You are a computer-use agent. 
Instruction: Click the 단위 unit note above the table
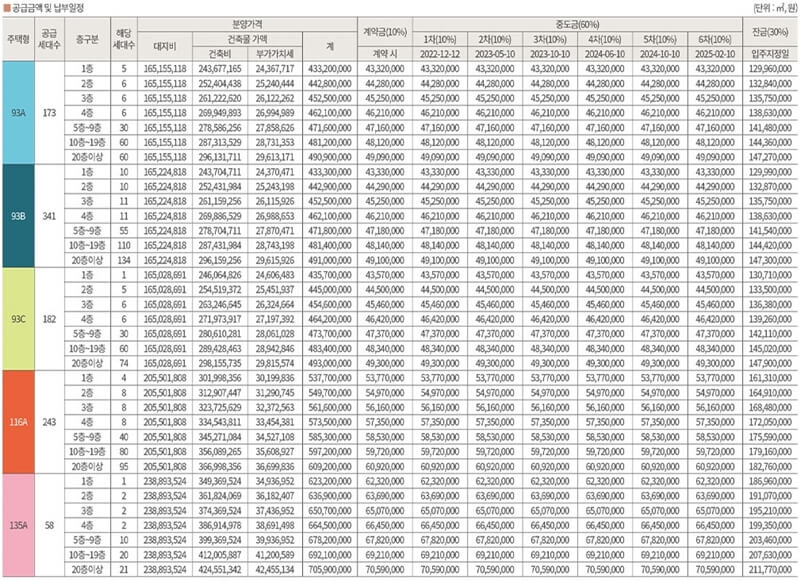tap(774, 8)
